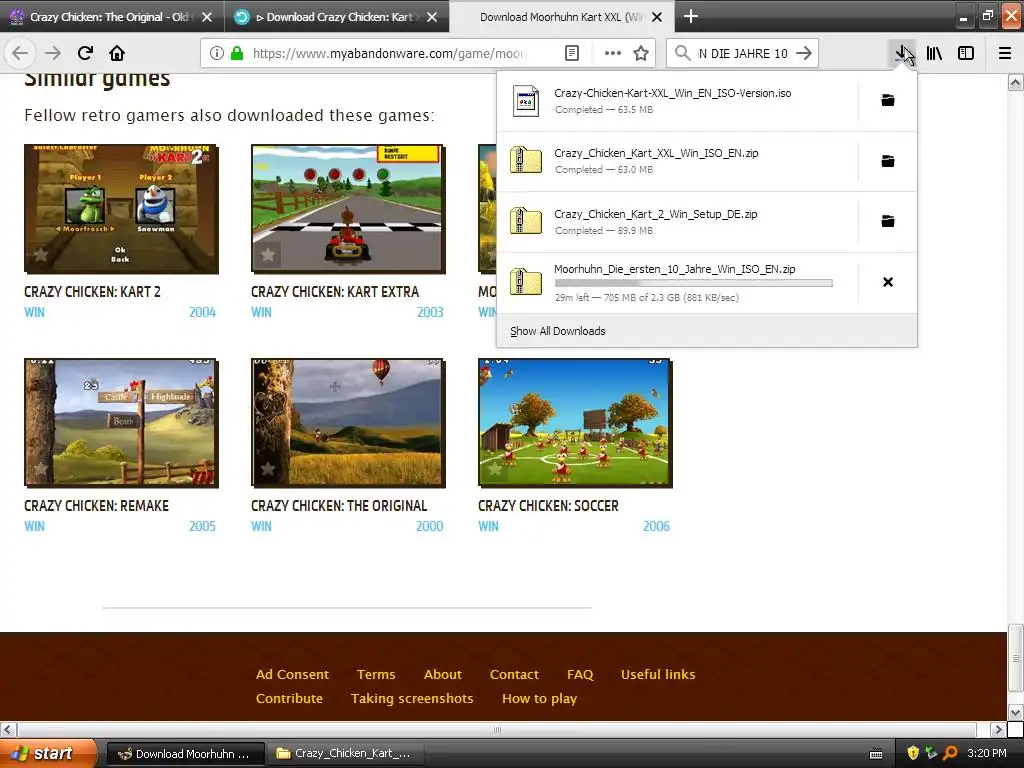
Task: Switch to Download Crazy Chicken: Kart tab
Action: tap(337, 17)
